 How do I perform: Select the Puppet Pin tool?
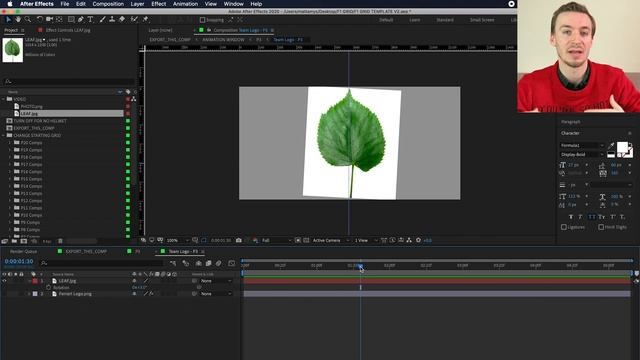[145, 19]
